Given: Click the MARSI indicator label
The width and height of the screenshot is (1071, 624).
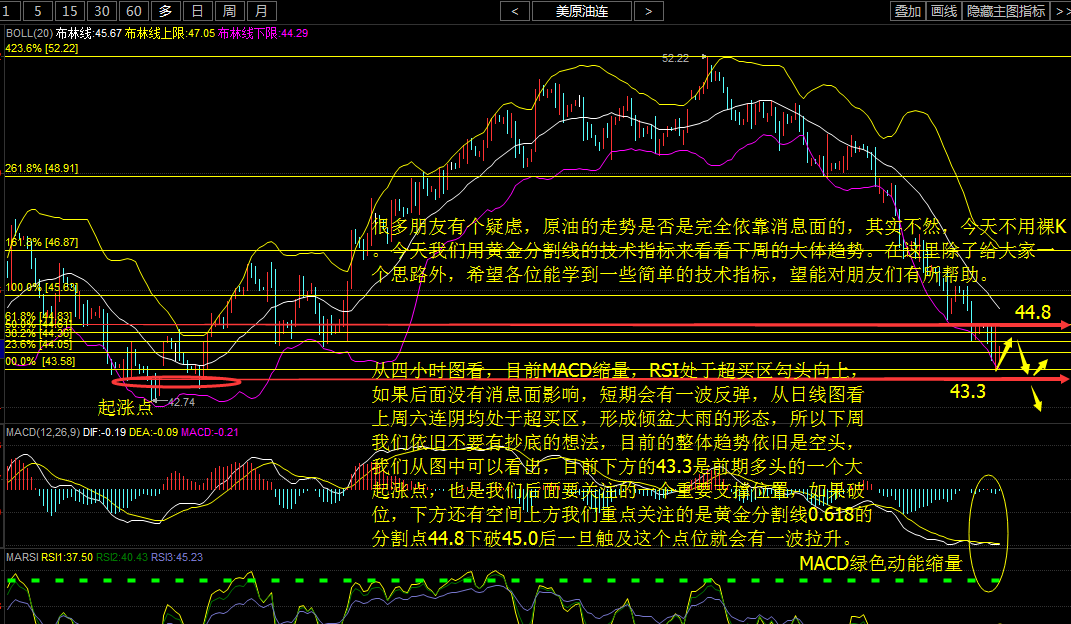Looking at the screenshot, I should (22, 557).
